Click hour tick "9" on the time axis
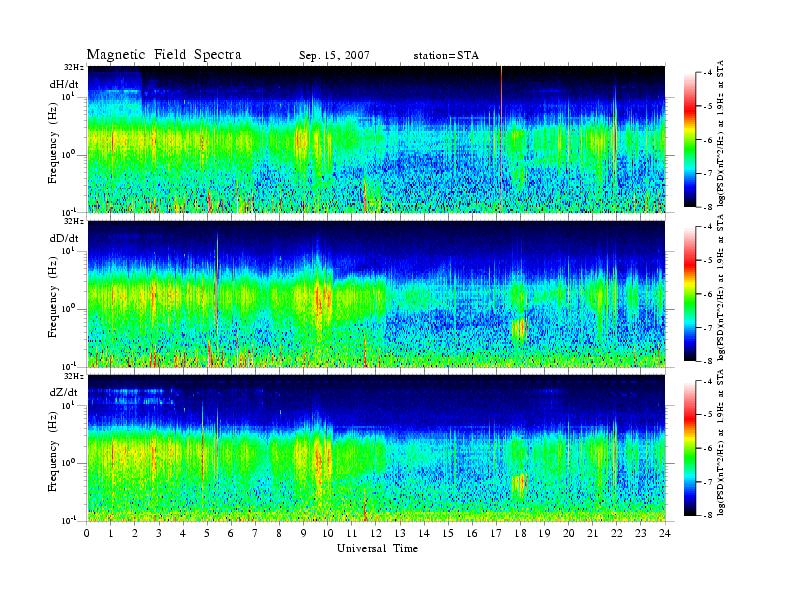 (x=304, y=534)
